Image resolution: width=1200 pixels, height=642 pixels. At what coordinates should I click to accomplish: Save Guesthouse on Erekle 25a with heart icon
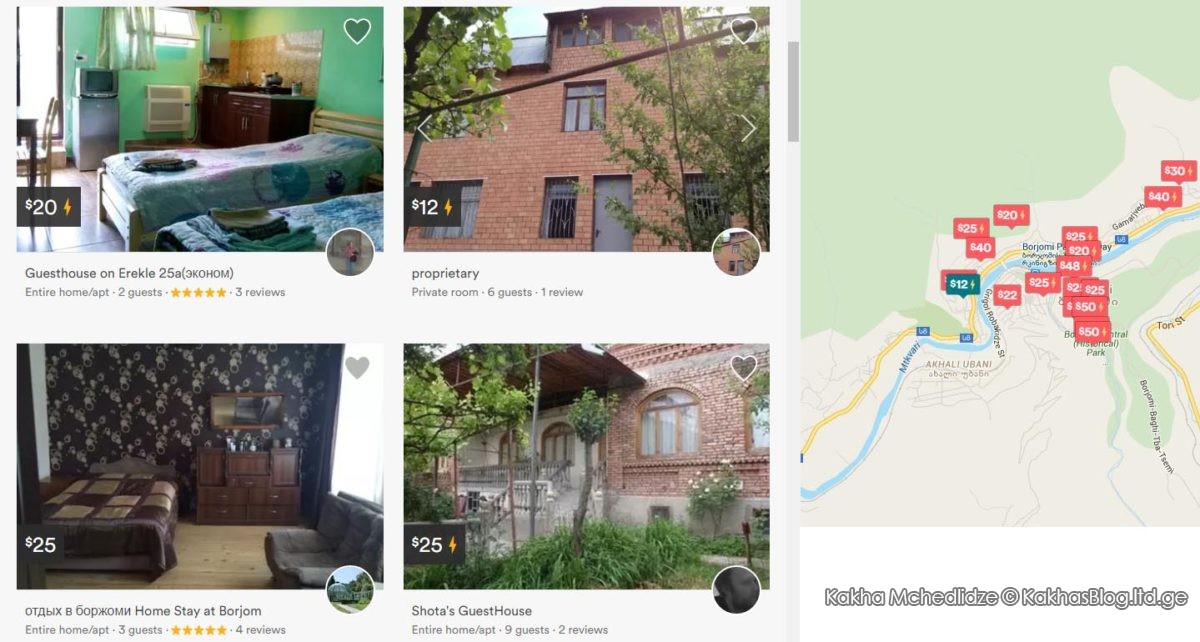(x=357, y=32)
